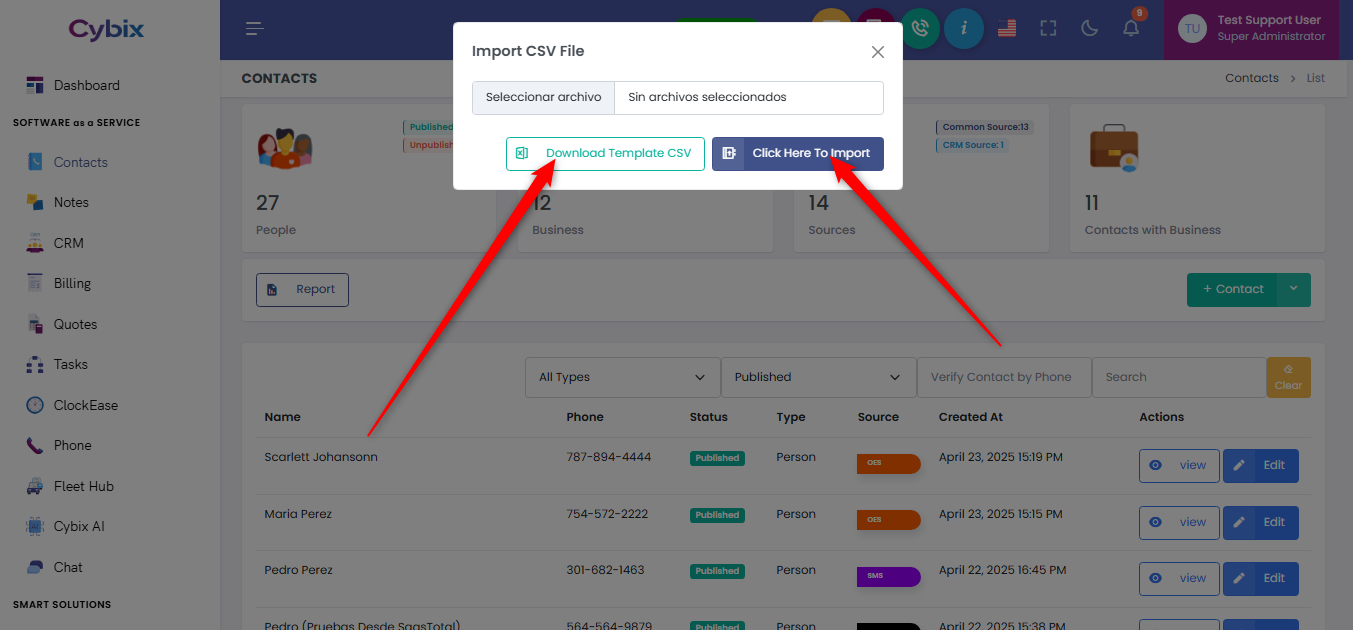
Task: Click Here To Import button
Action: [798, 154]
